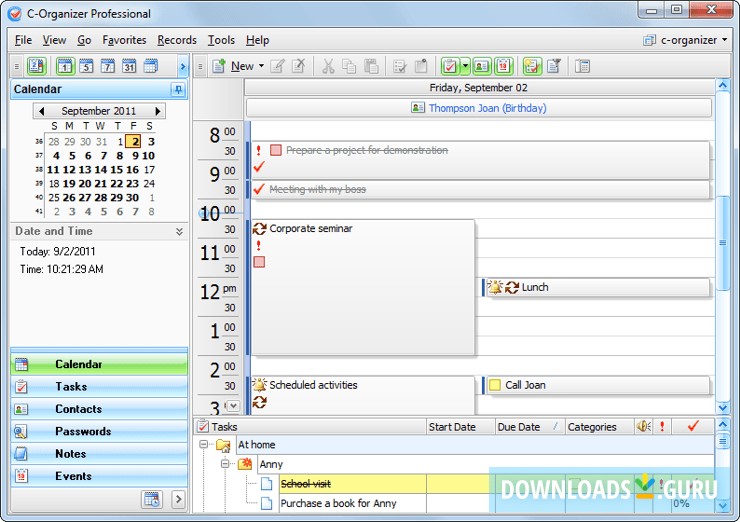This screenshot has width=740, height=522.
Task: Click the reminder speaker column header
Action: [x=643, y=427]
